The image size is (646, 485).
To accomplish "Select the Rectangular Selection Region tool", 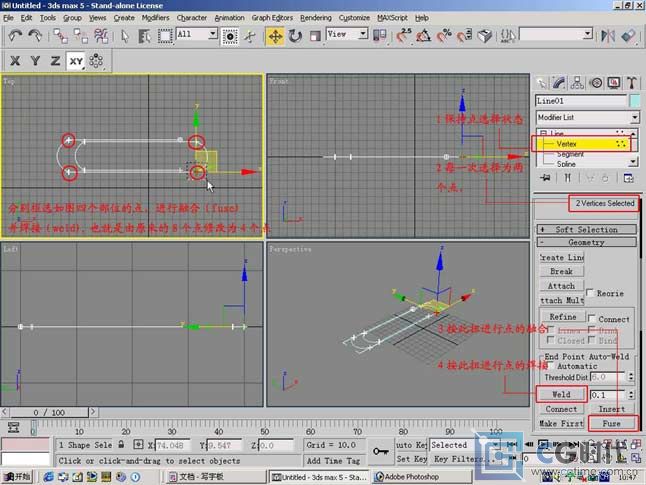I will 165,36.
